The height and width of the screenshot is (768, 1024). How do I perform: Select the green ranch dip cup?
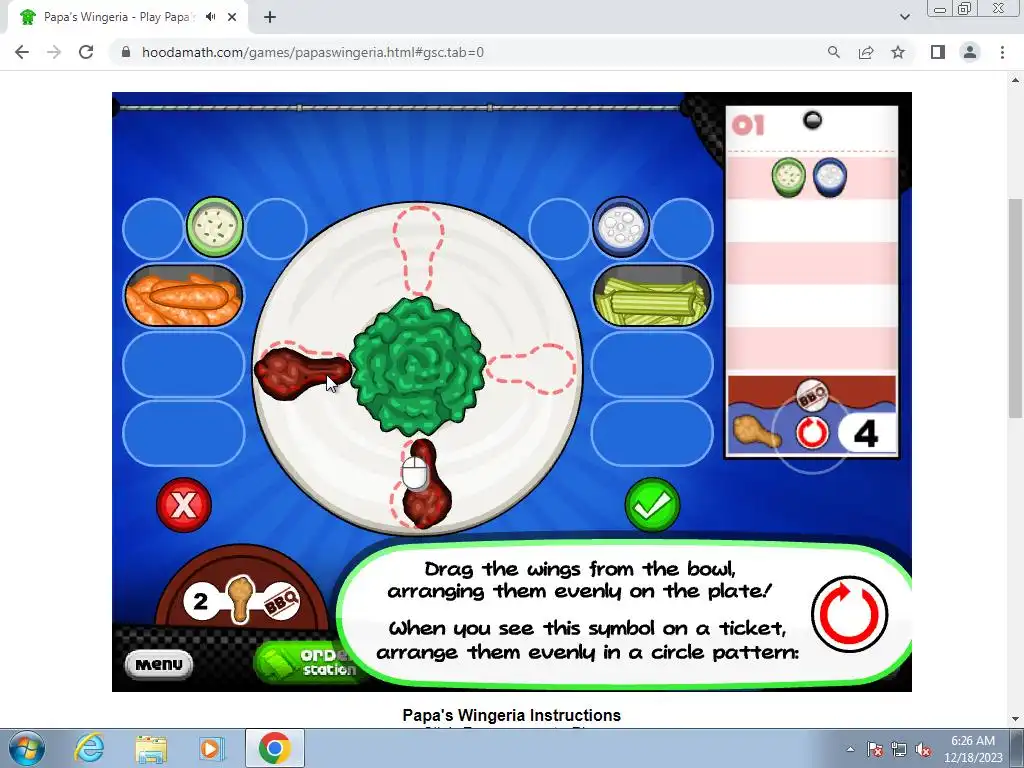[215, 227]
